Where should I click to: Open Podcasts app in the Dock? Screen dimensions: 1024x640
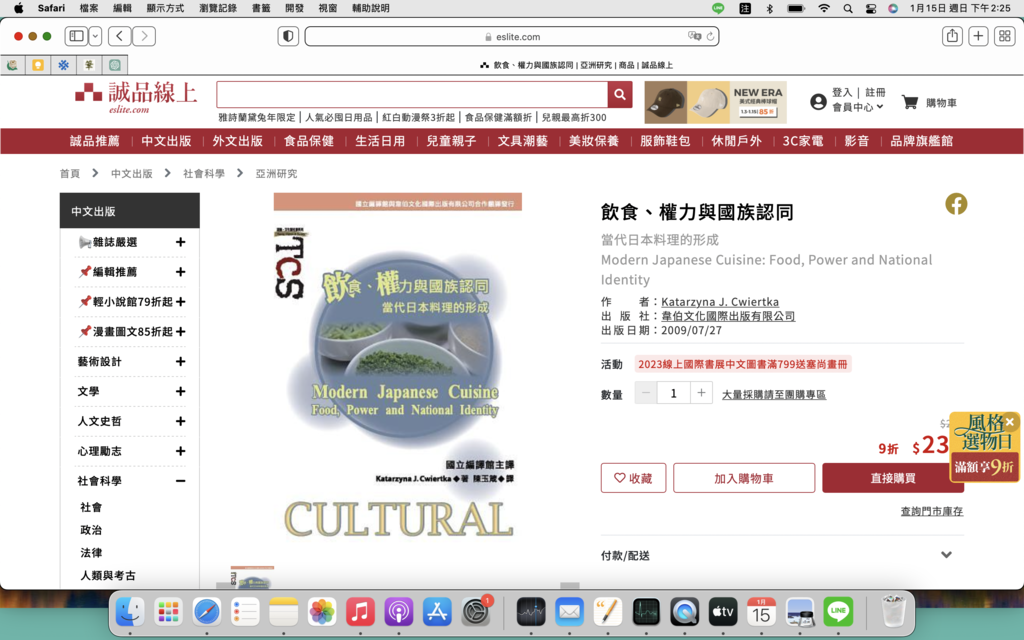click(x=398, y=612)
